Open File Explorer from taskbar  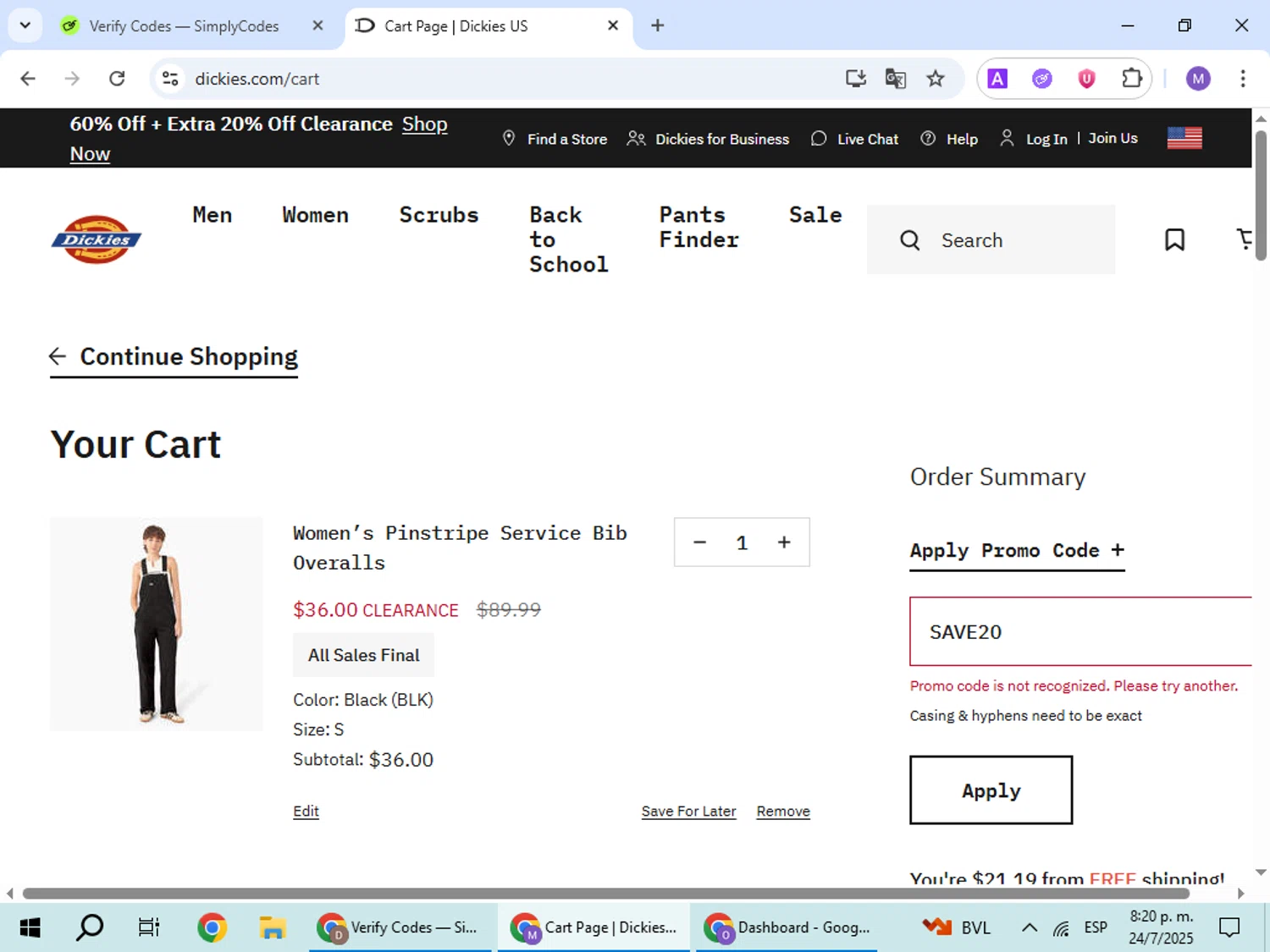[272, 927]
